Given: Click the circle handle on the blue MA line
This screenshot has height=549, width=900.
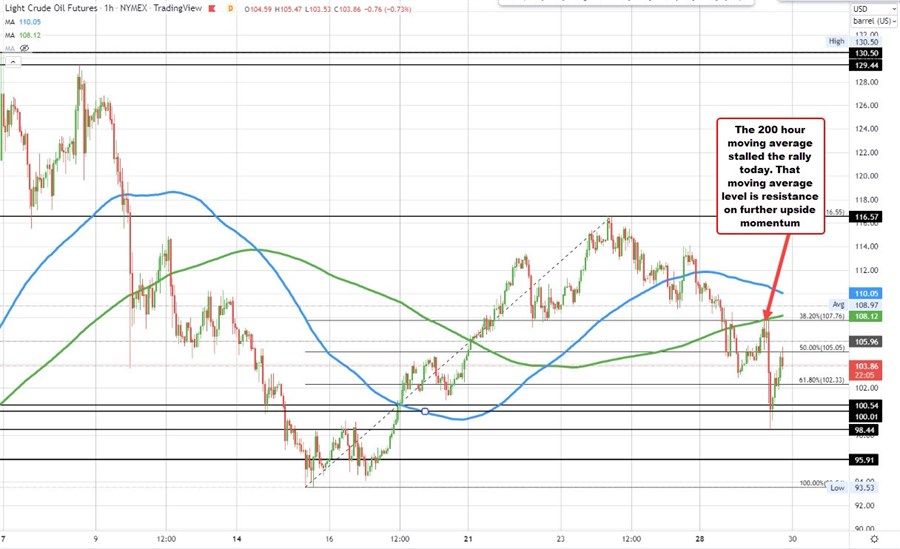Looking at the screenshot, I should [425, 411].
